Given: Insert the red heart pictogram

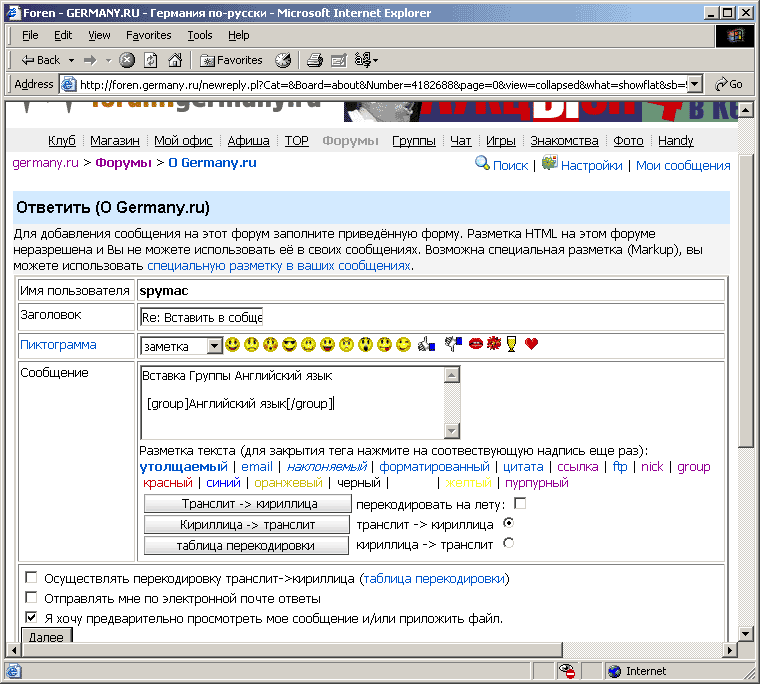Looking at the screenshot, I should (531, 345).
